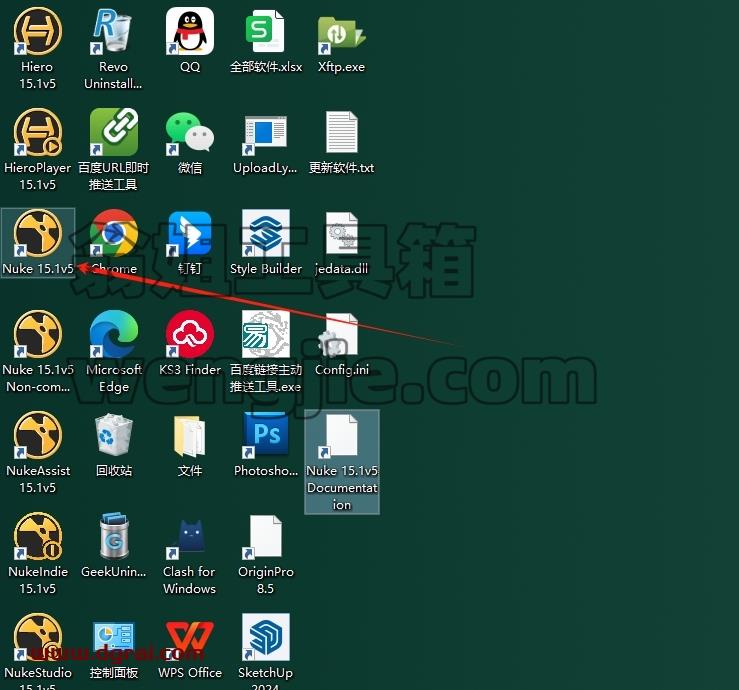Launch the Xftp.exe shortcut
Viewport: 739px width, 690px height.
[x=342, y=31]
